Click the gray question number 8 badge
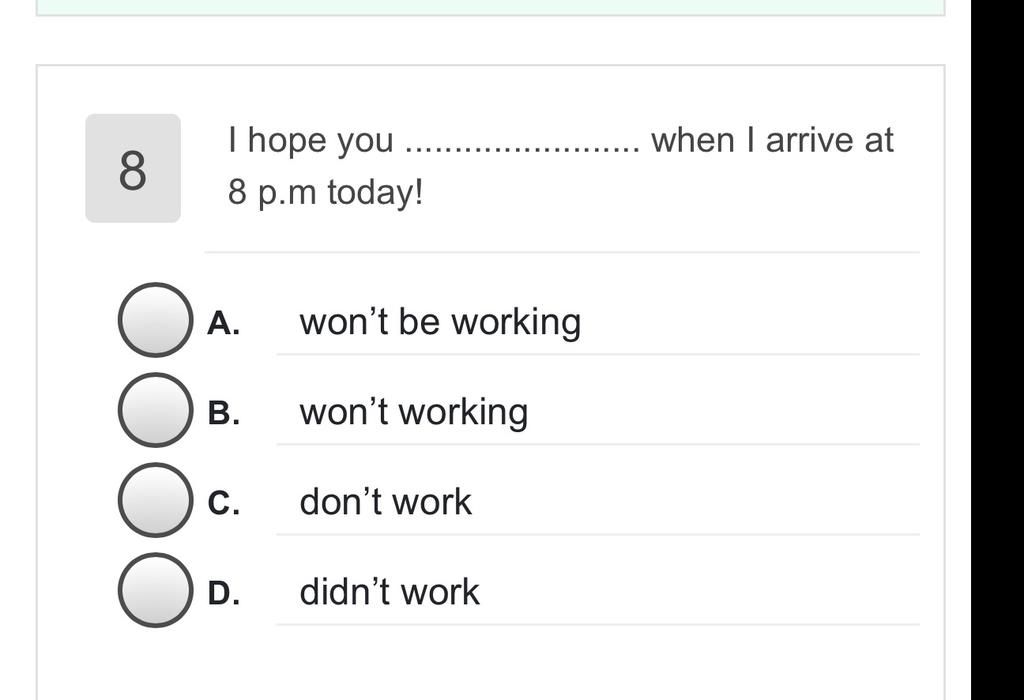Screen dimensions: 1024x700 [x=133, y=168]
